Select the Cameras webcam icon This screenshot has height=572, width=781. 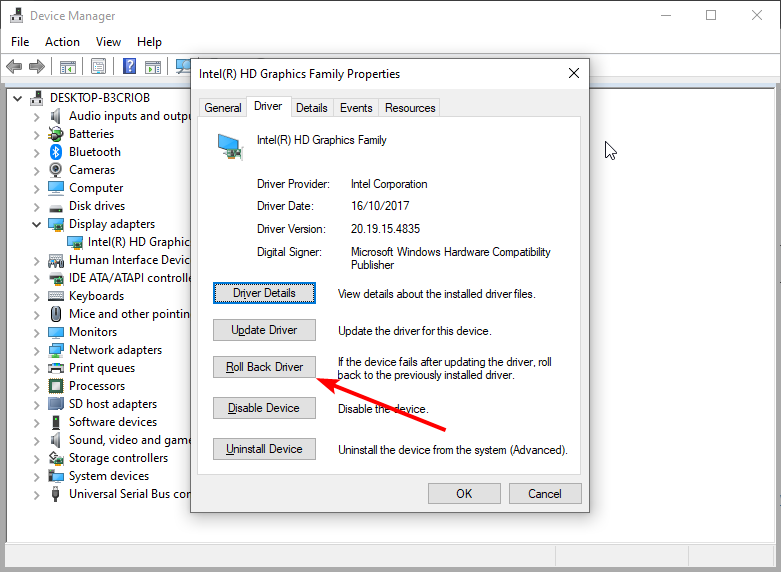pyautogui.click(x=56, y=170)
